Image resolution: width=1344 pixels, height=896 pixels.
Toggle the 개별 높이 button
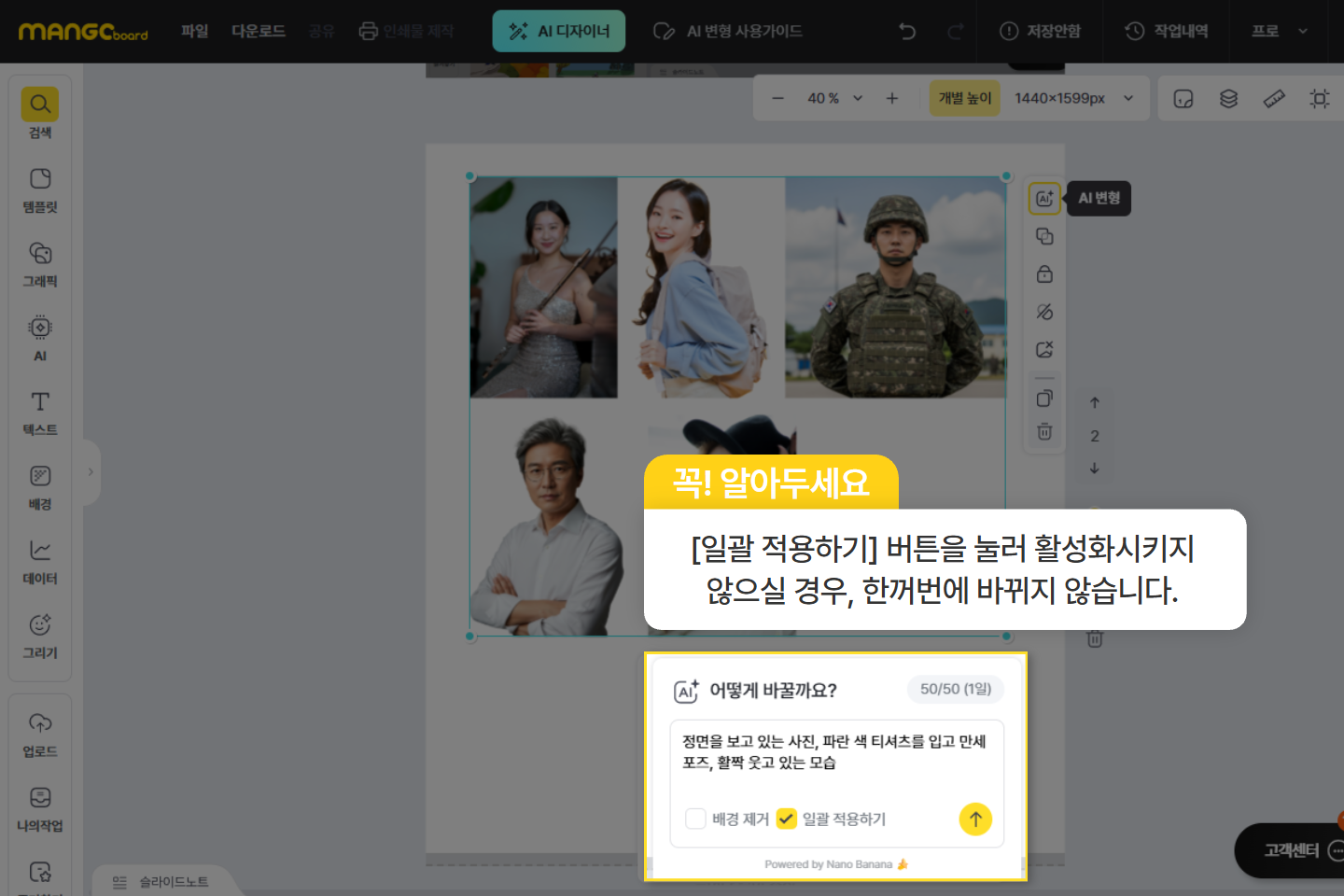964,98
